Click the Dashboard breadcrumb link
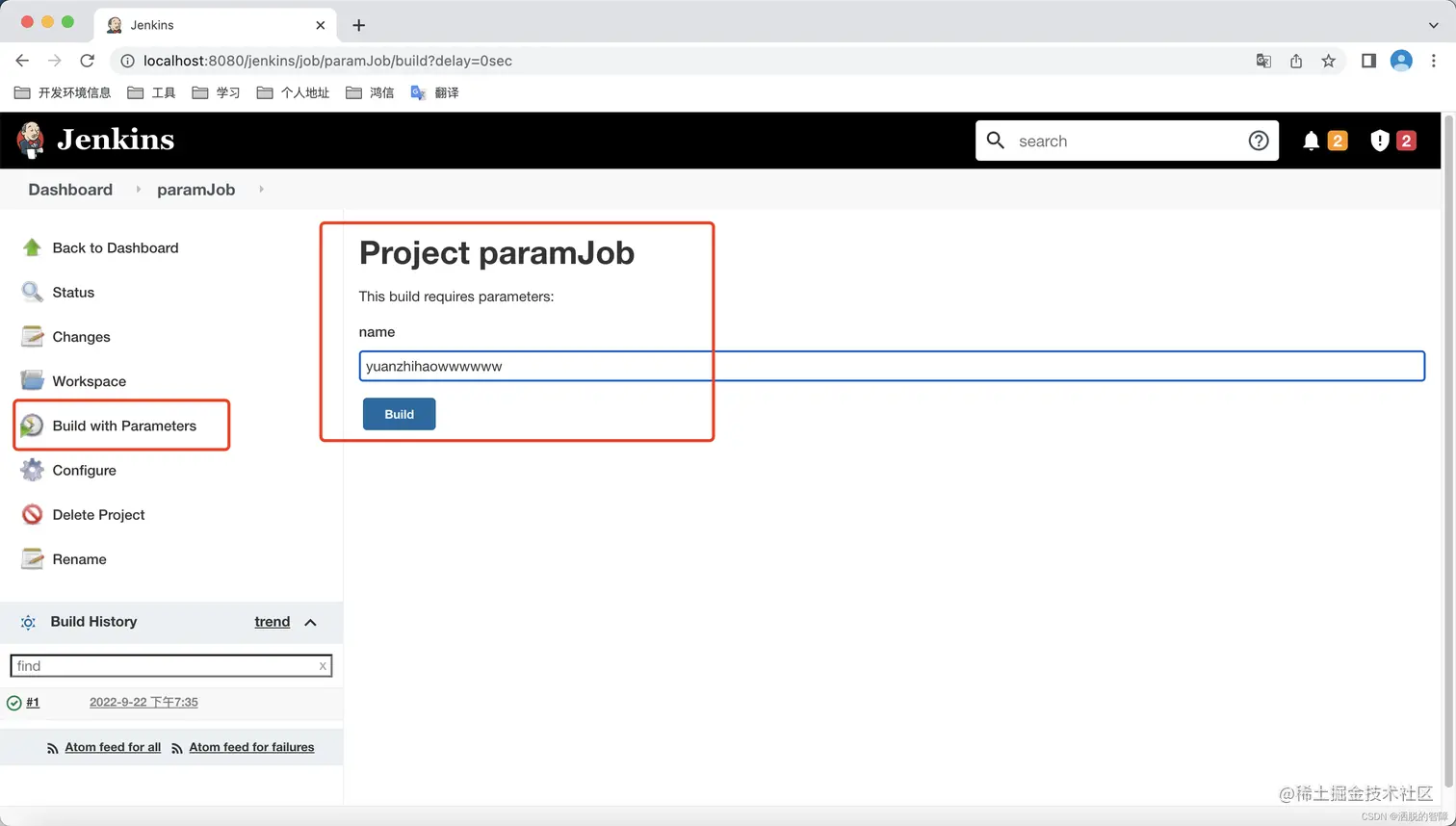 pos(70,190)
